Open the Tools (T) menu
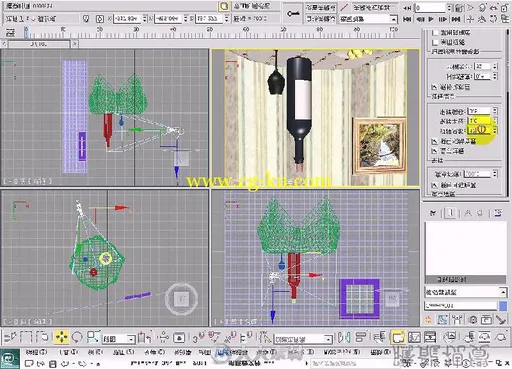 pyautogui.click(x=69, y=352)
